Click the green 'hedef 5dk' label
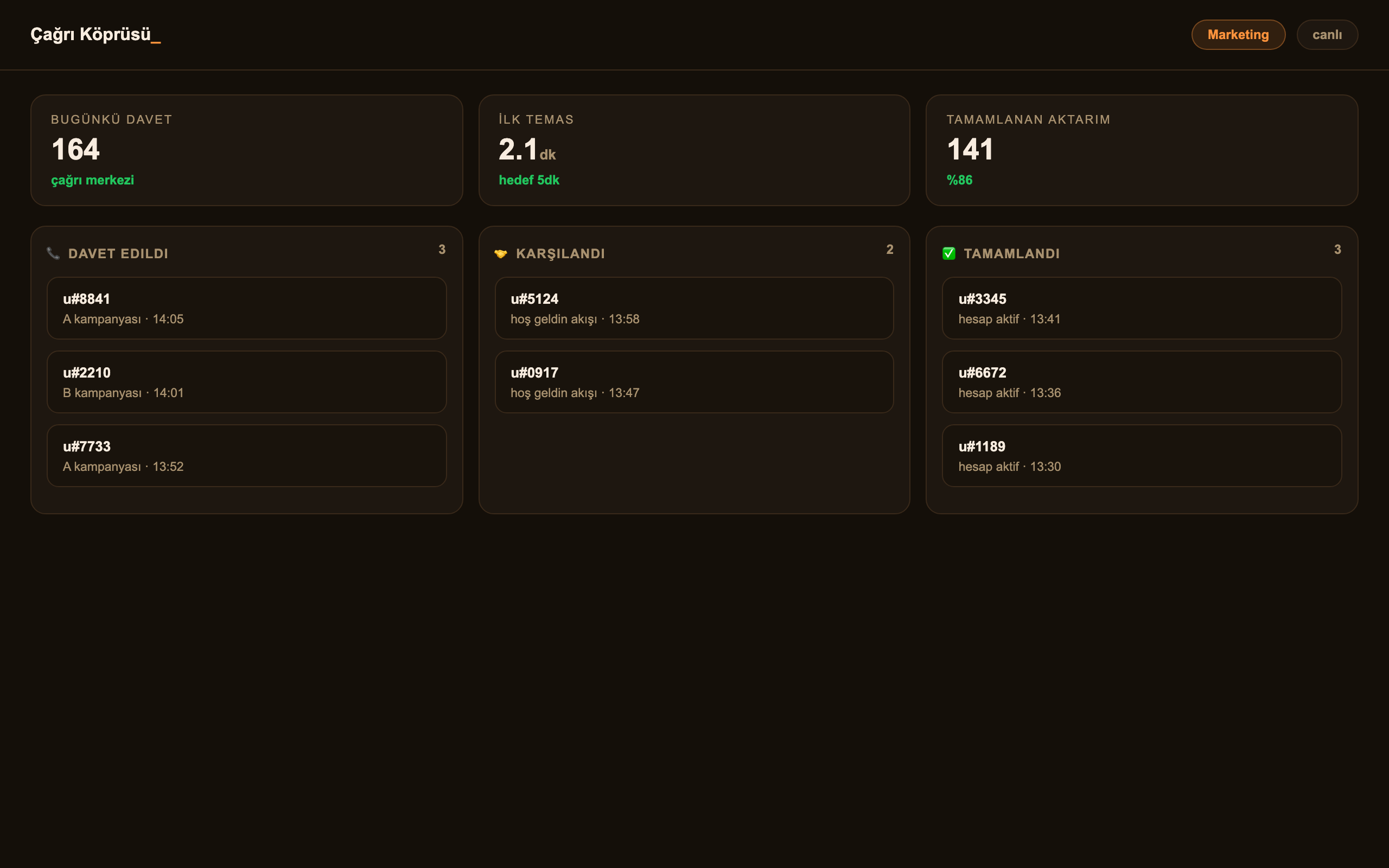The image size is (1389, 868). (x=528, y=180)
